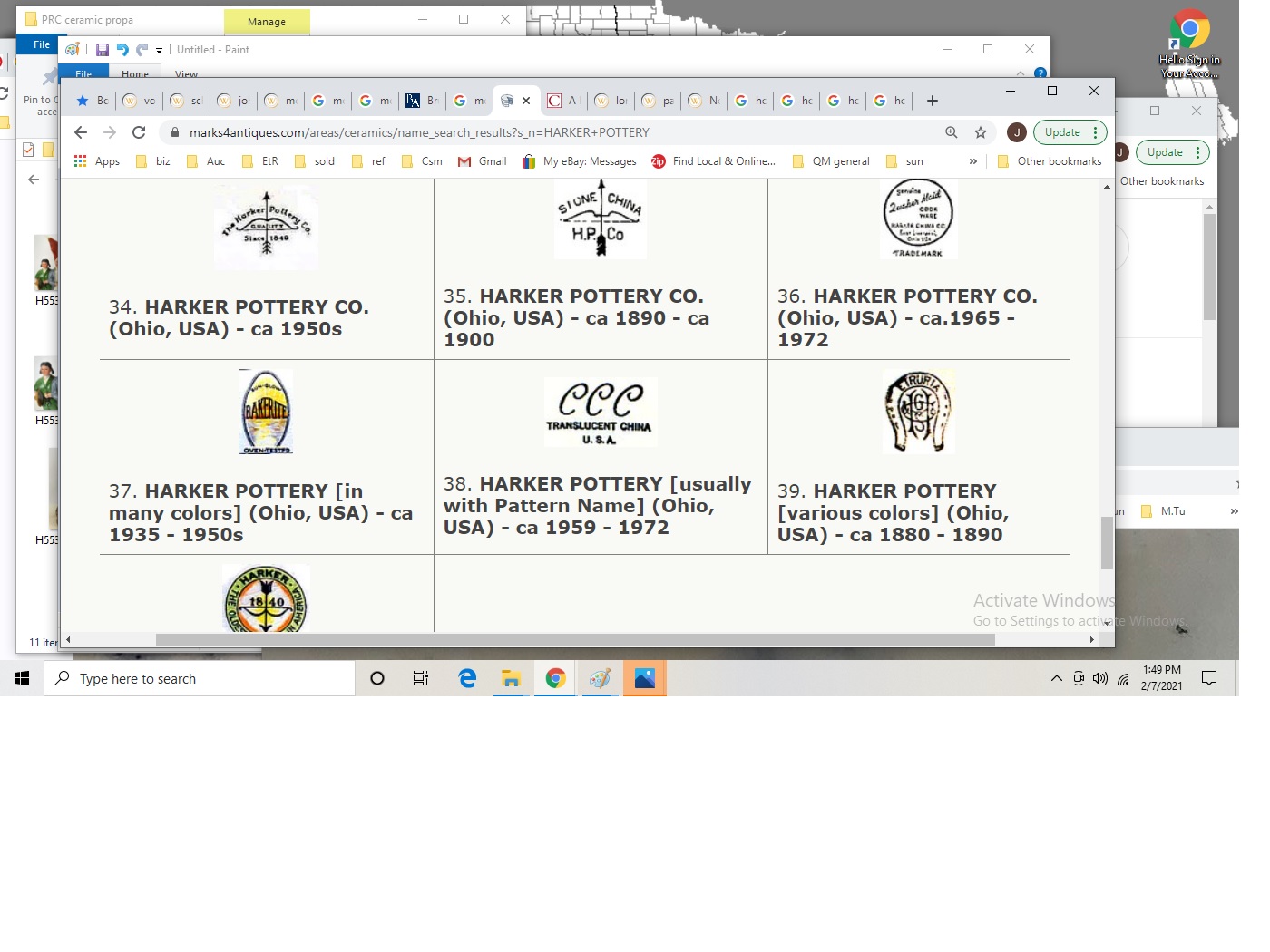This screenshot has width=1270, height=952.
Task: Click the address bar URL field
Action: [544, 132]
